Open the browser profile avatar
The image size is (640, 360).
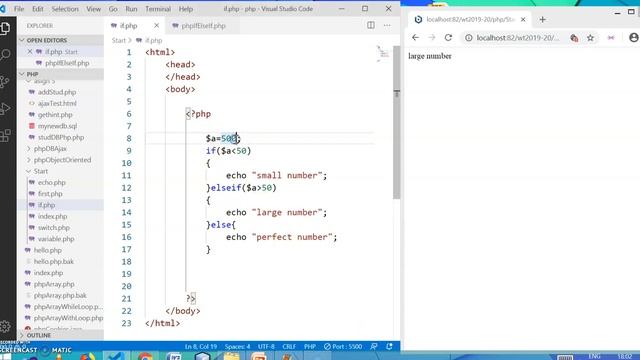coord(633,38)
